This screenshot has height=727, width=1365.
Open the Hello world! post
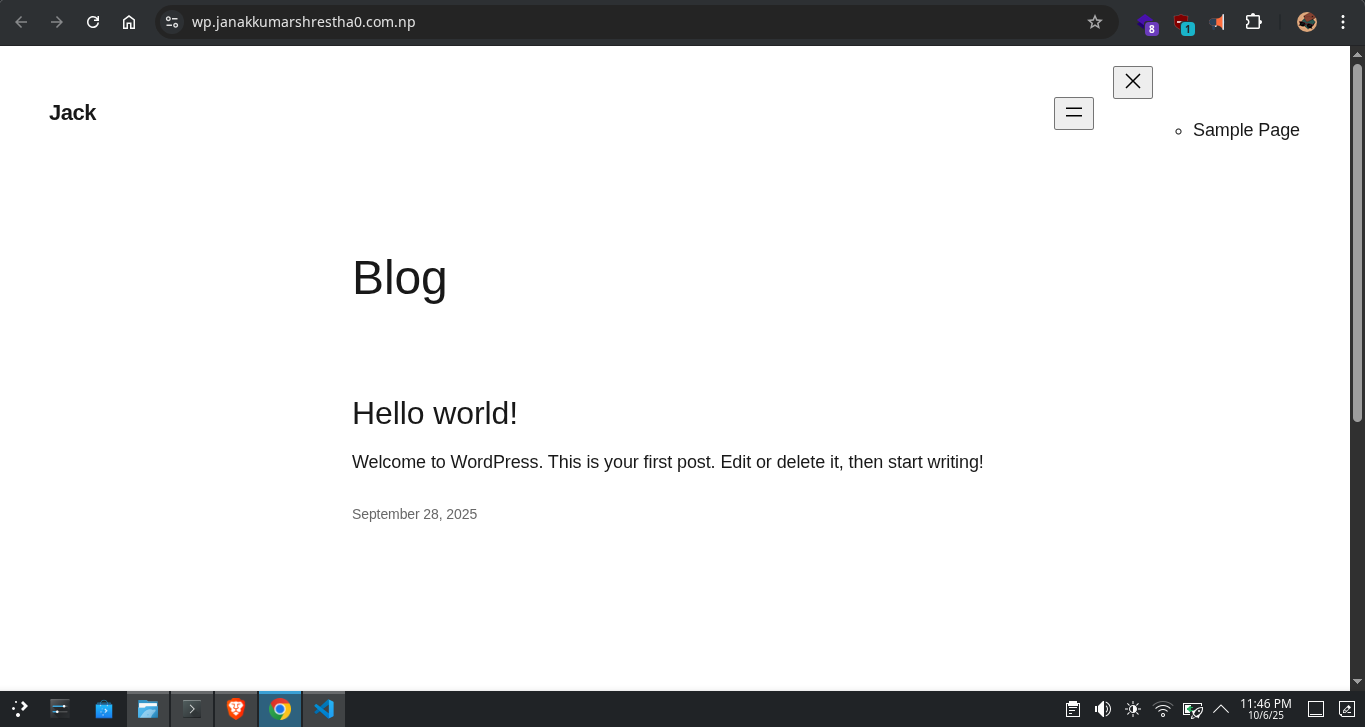click(x=434, y=413)
